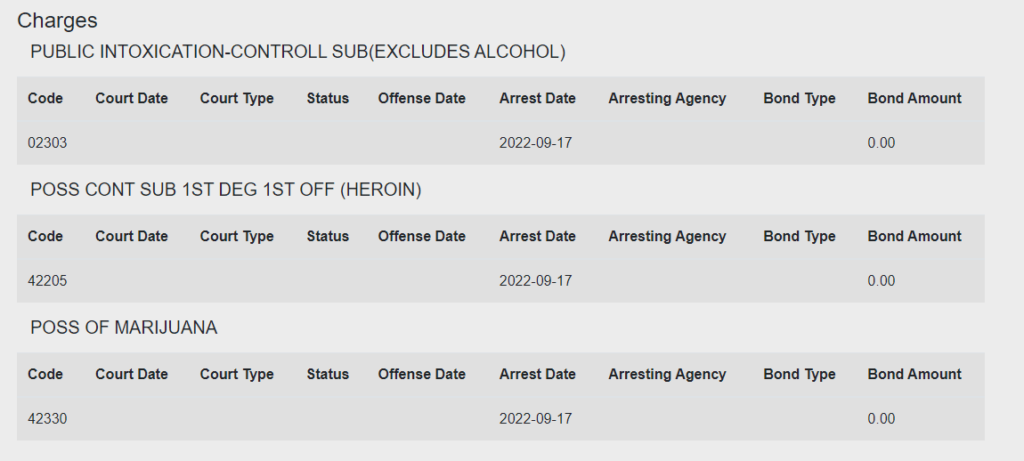
Task: Select the POSS CONT SUB 1ST DEG heroin charge title
Action: point(226,189)
